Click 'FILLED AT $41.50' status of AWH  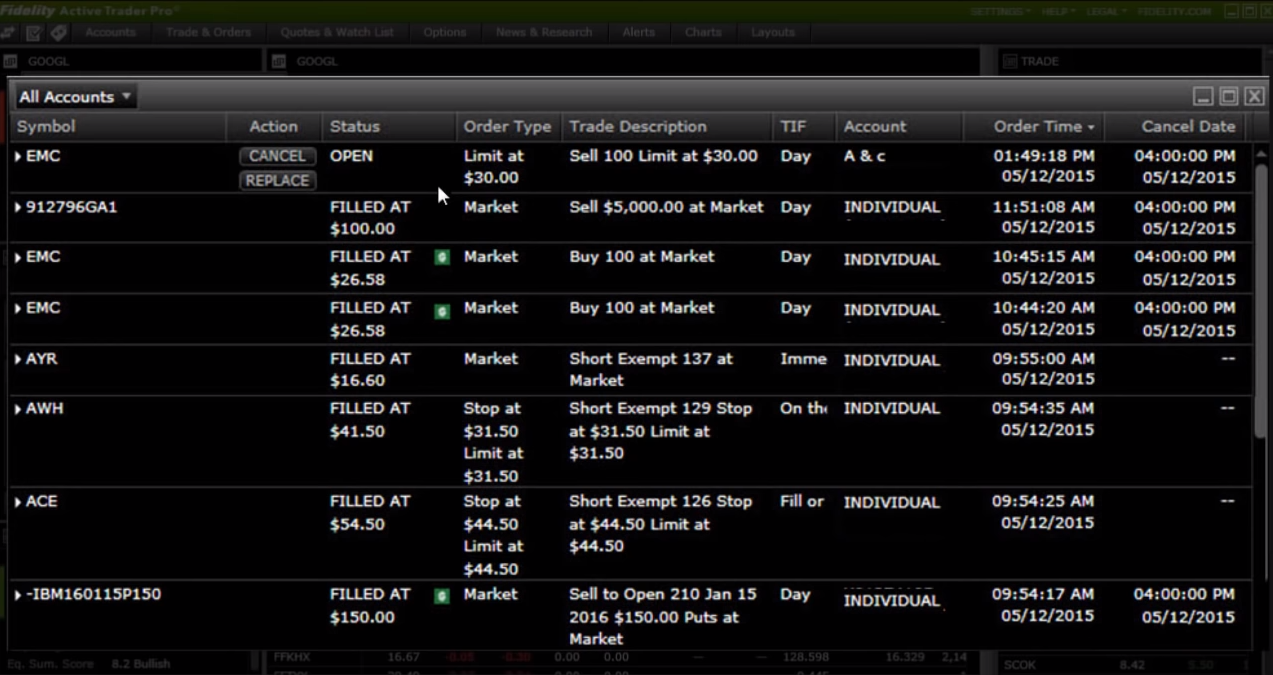pyautogui.click(x=370, y=420)
